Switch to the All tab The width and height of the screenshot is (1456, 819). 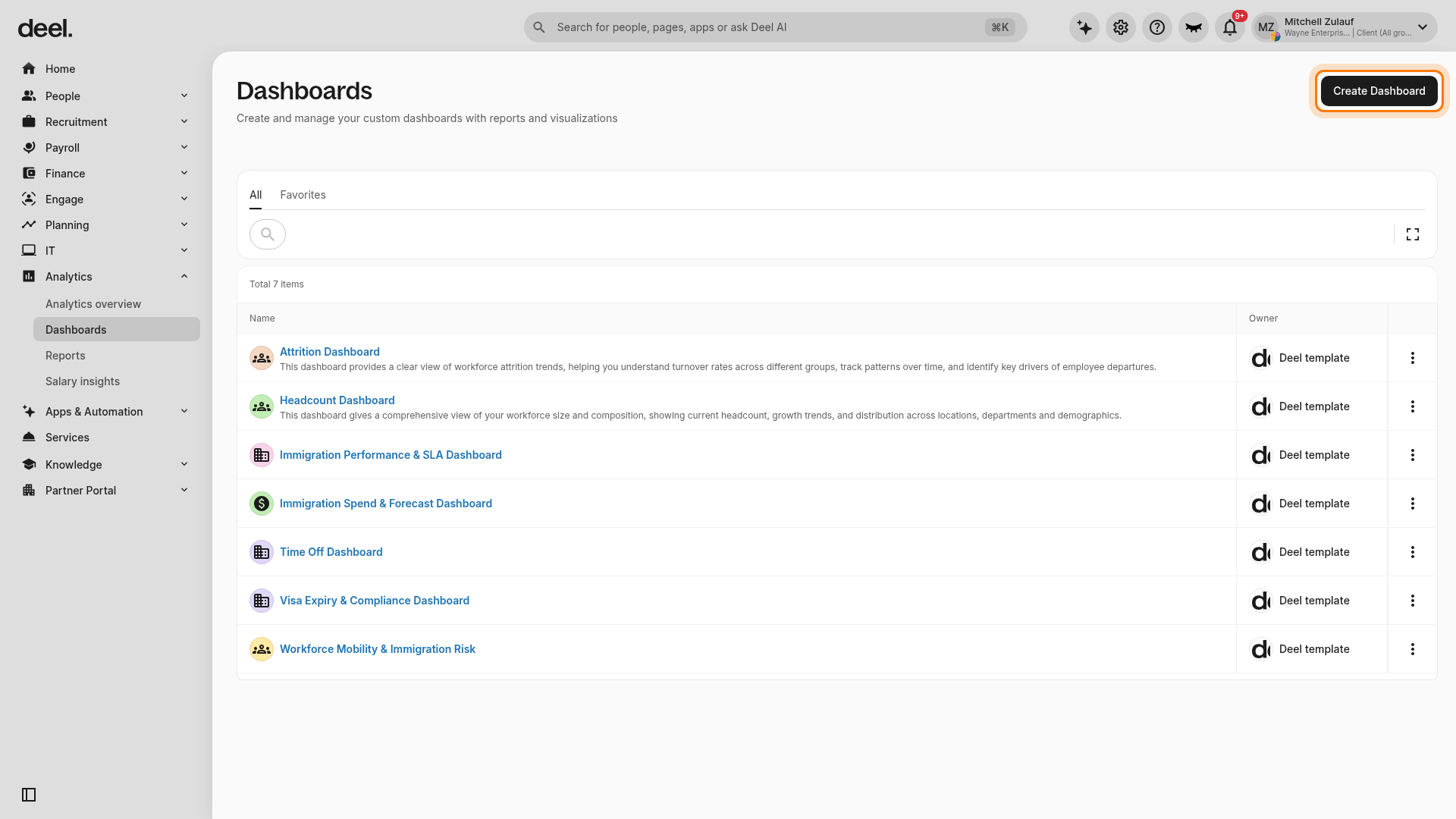tap(256, 195)
